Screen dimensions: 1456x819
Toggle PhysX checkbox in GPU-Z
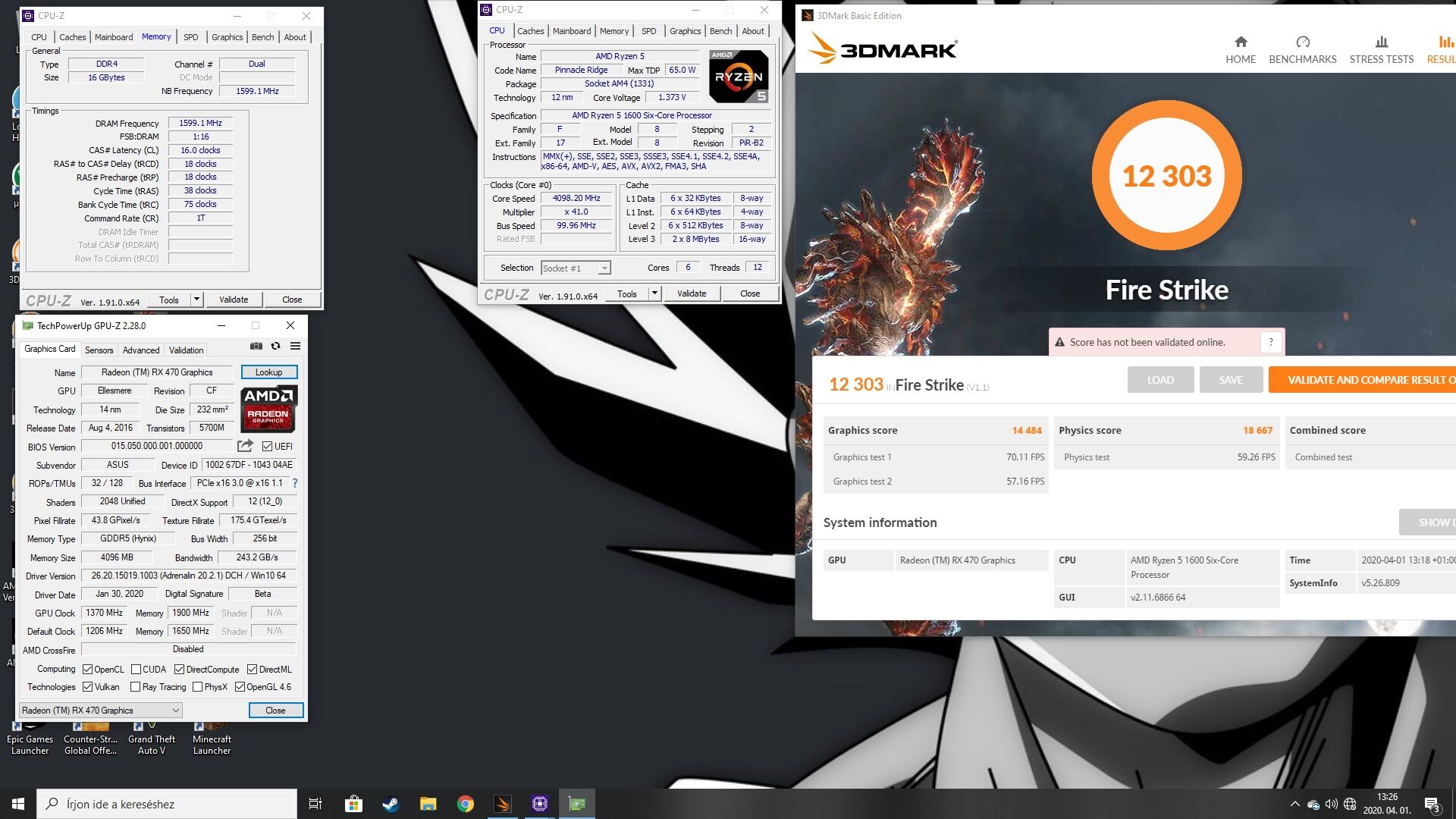point(197,687)
